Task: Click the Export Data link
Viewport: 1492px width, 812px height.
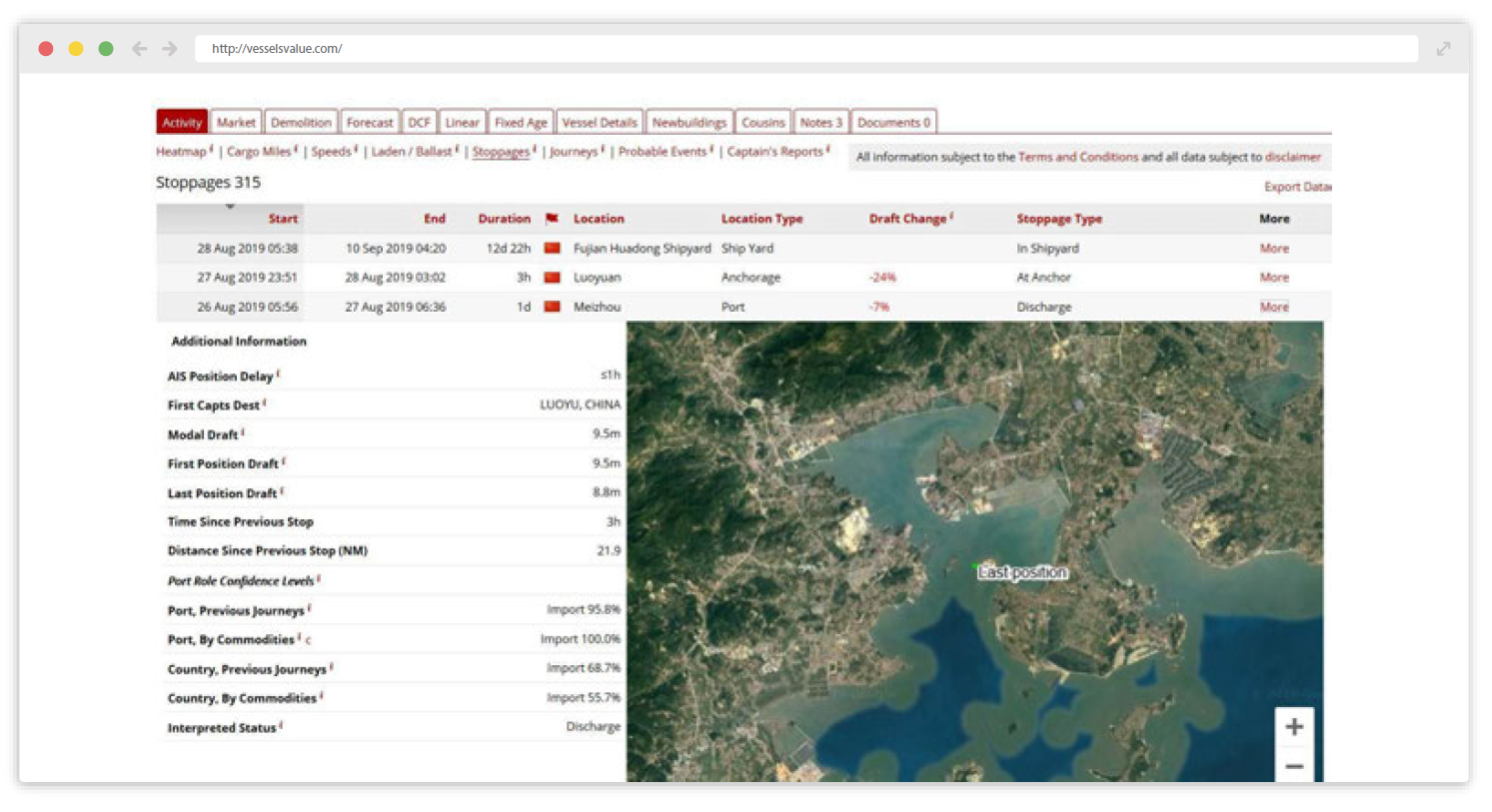Action: pos(1296,187)
